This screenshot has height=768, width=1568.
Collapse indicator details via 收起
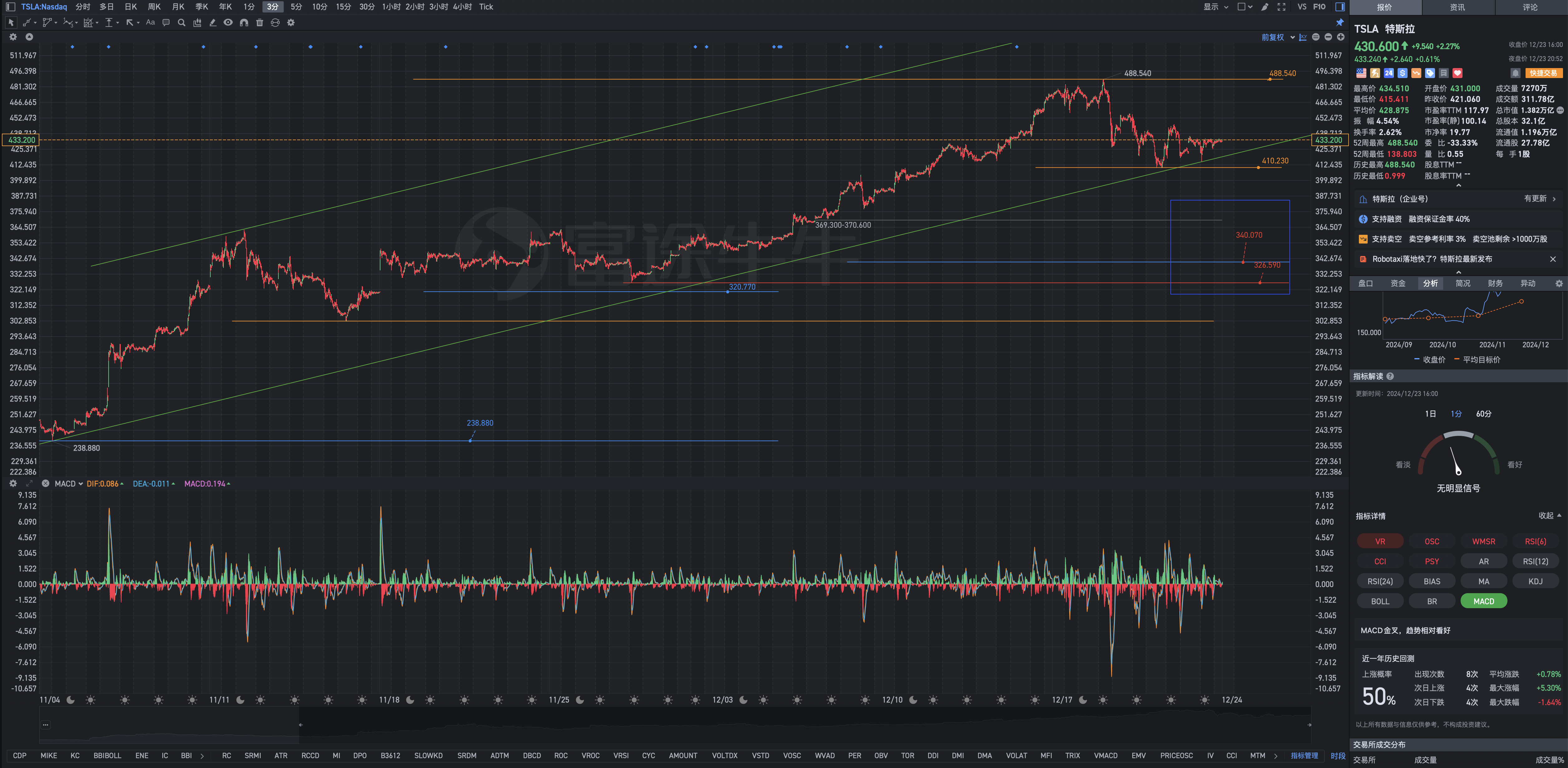point(1550,515)
